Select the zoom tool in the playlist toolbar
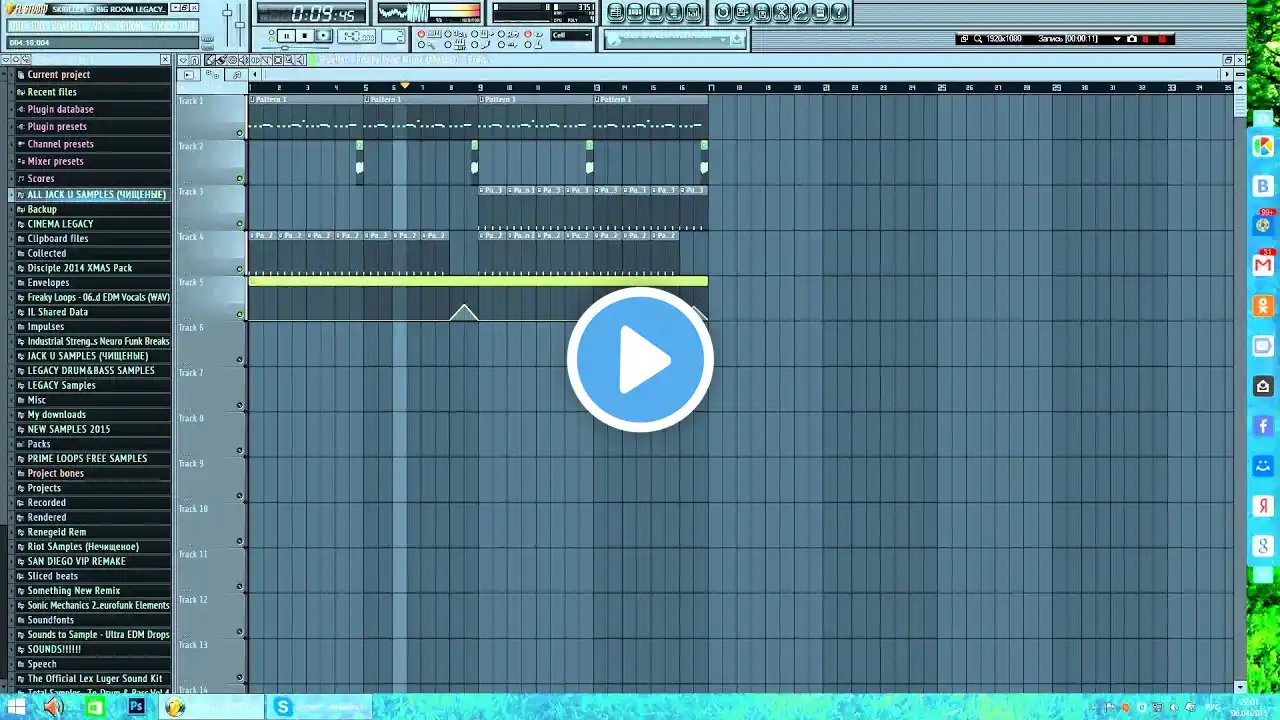The width and height of the screenshot is (1280, 720). [x=289, y=60]
